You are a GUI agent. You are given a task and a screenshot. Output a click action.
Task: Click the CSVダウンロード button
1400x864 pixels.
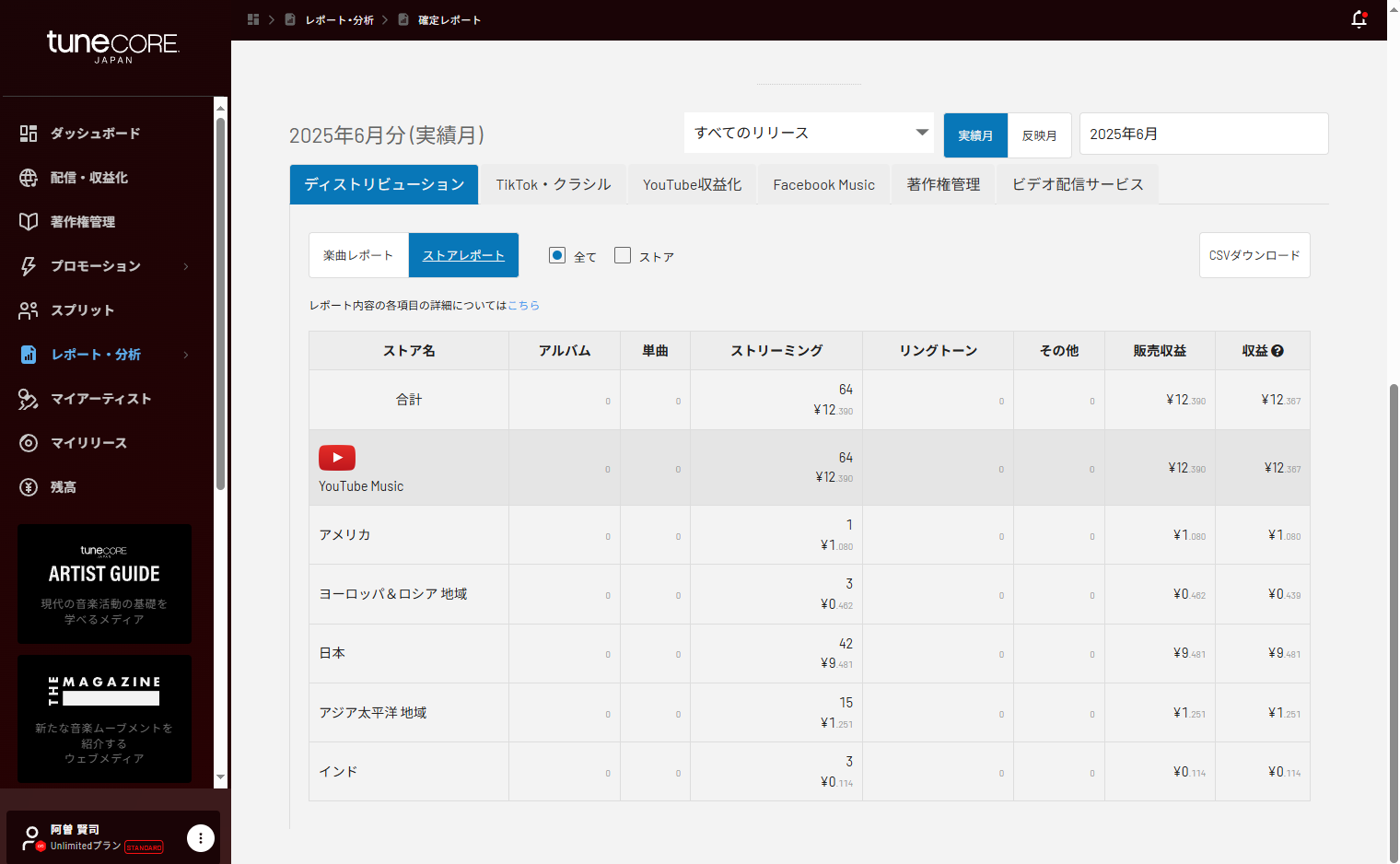tap(1254, 255)
